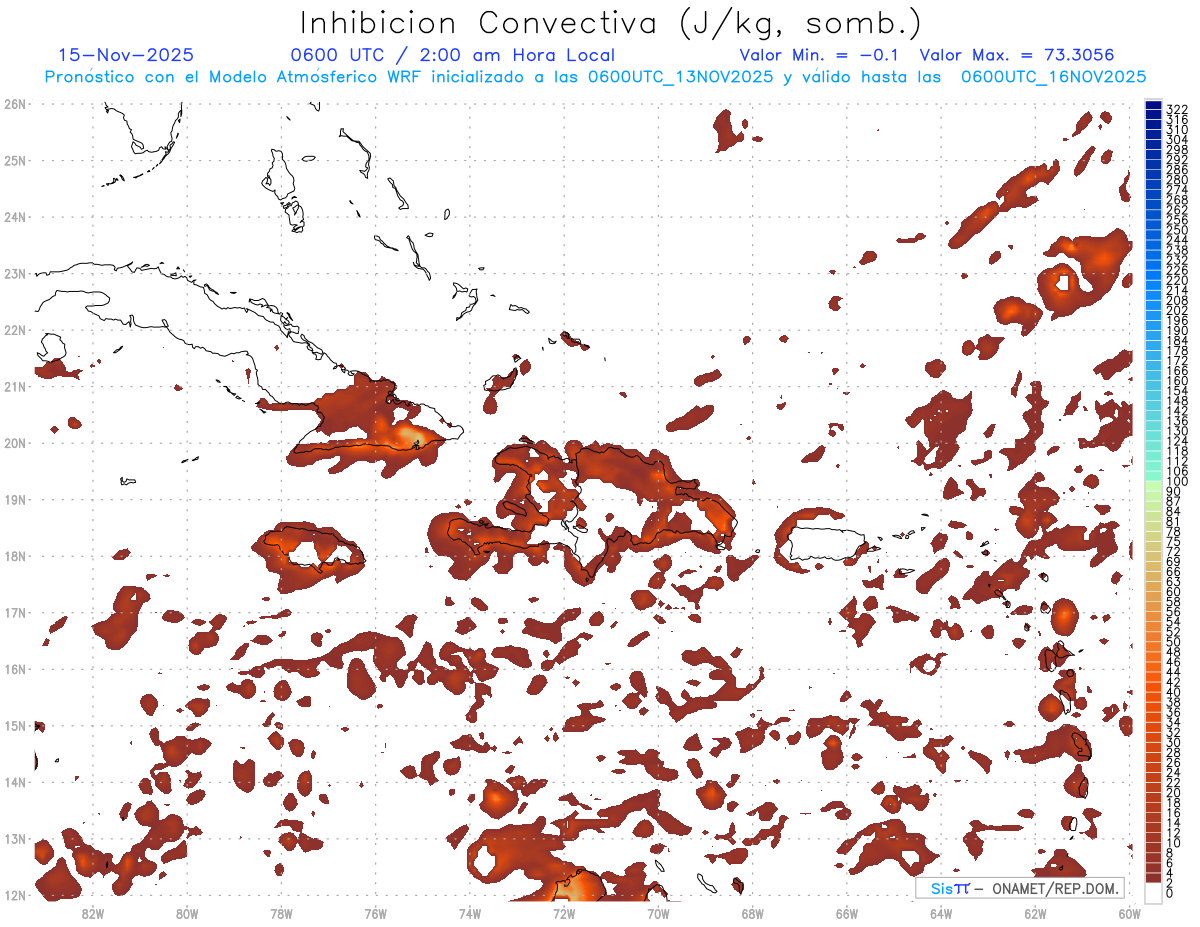Click the "14N" latitude label
Viewport: 1200px width, 927px height.
pyautogui.click(x=15, y=782)
